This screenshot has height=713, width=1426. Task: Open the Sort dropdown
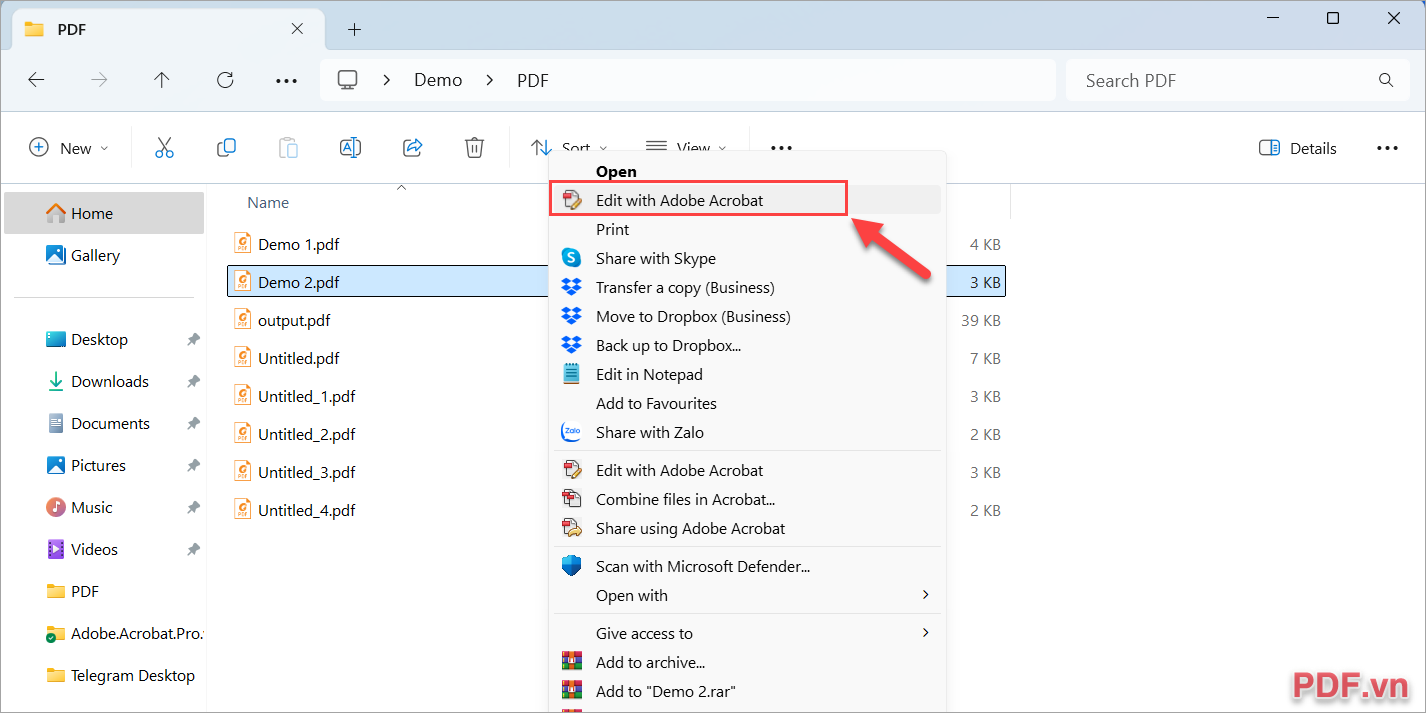(569, 148)
